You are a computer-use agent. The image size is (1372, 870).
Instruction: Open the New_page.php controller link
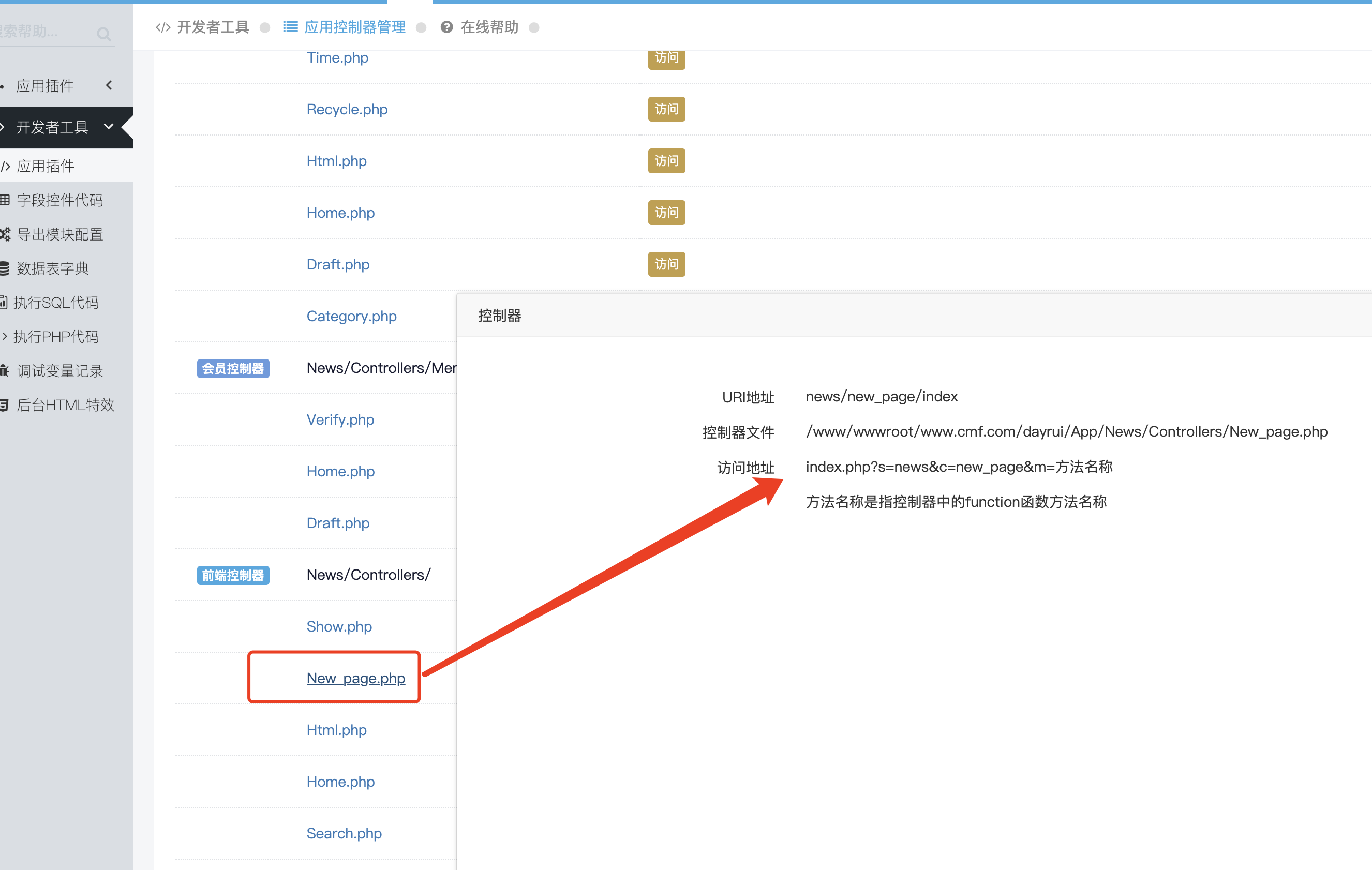click(355, 678)
